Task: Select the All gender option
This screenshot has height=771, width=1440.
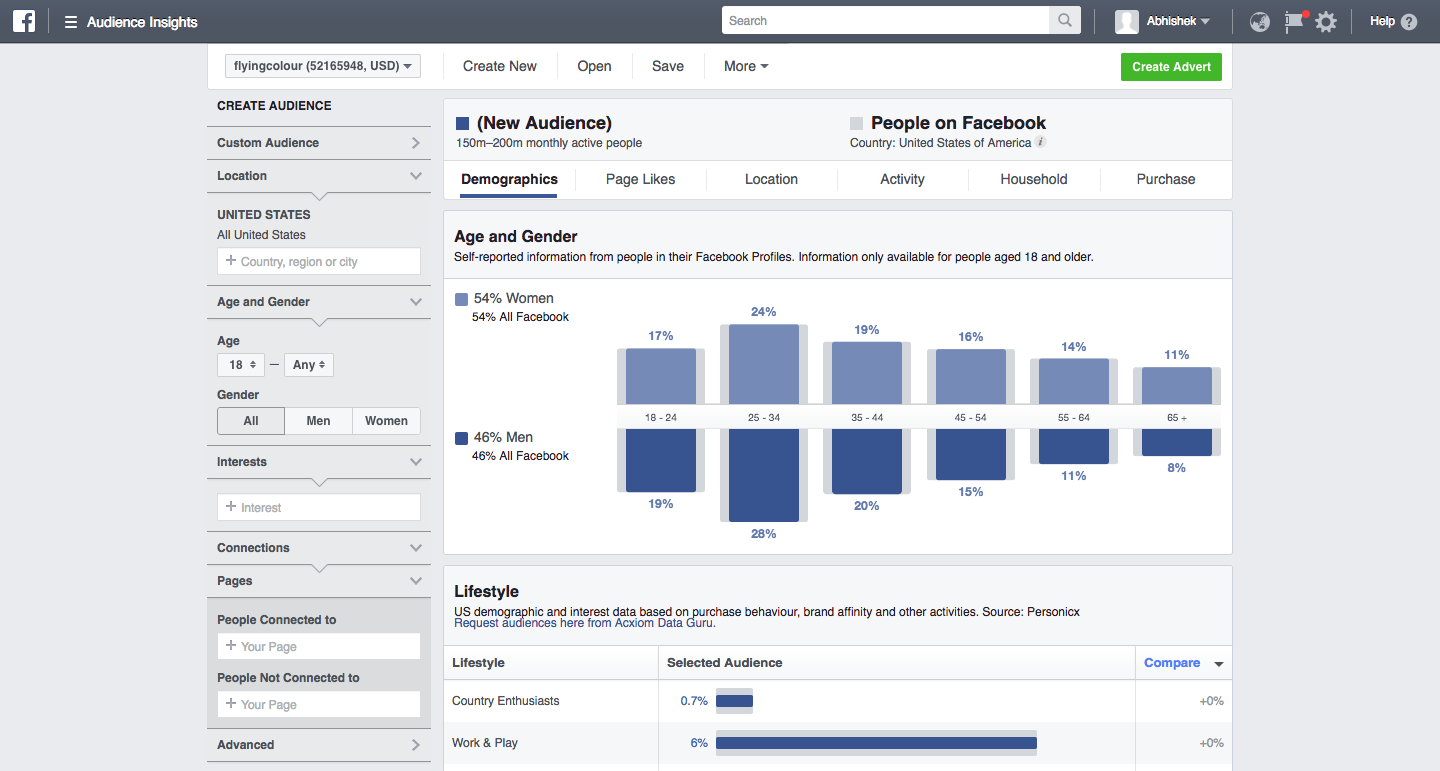Action: pos(251,421)
